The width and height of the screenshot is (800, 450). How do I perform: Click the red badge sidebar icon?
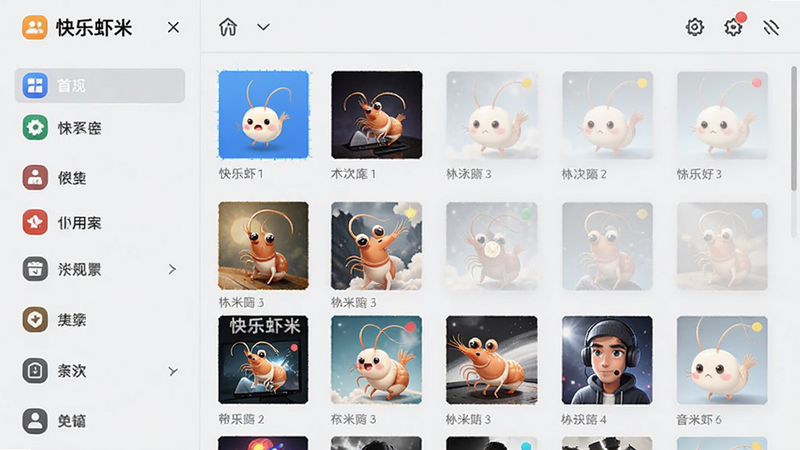tap(35, 222)
